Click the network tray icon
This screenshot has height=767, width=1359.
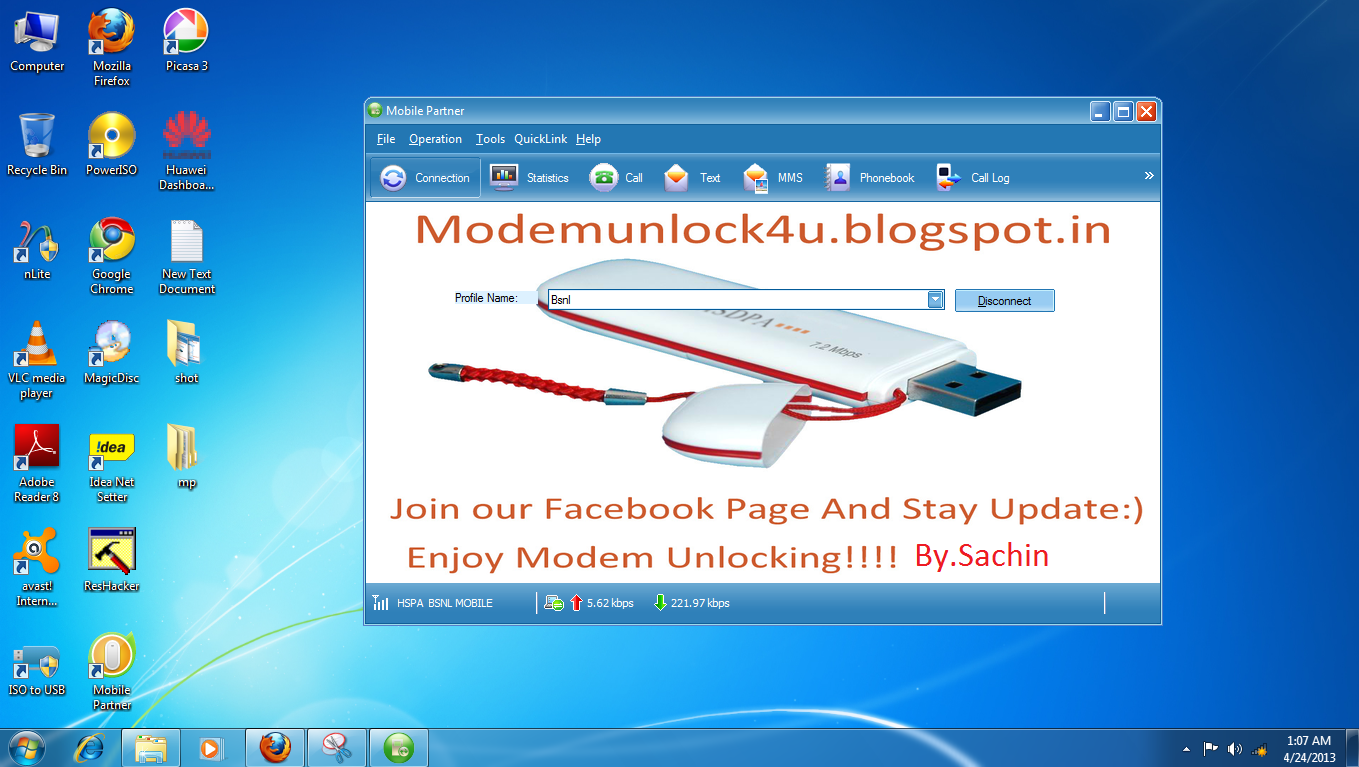tap(1260, 748)
